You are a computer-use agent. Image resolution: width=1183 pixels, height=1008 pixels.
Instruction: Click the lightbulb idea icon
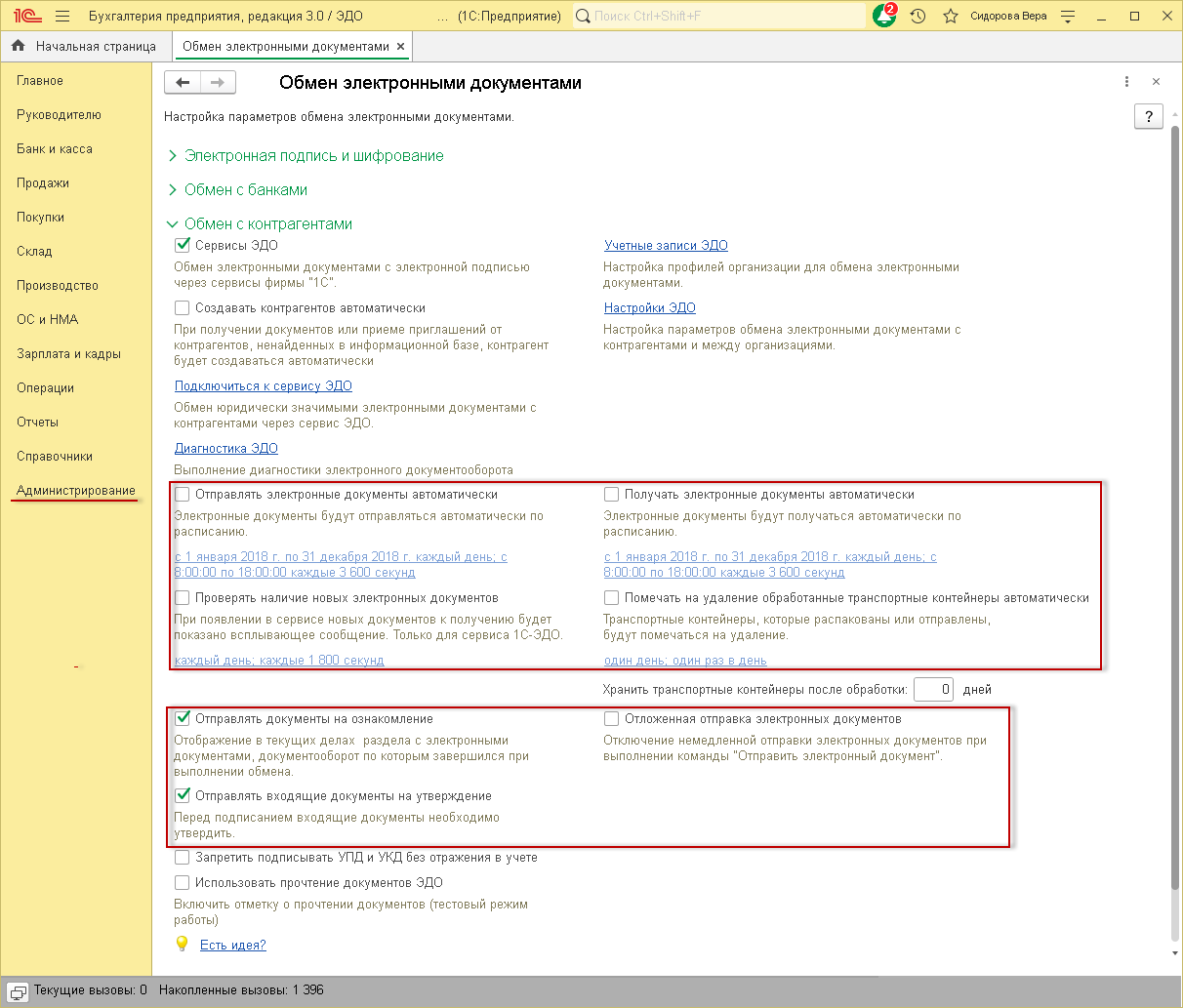click(182, 944)
